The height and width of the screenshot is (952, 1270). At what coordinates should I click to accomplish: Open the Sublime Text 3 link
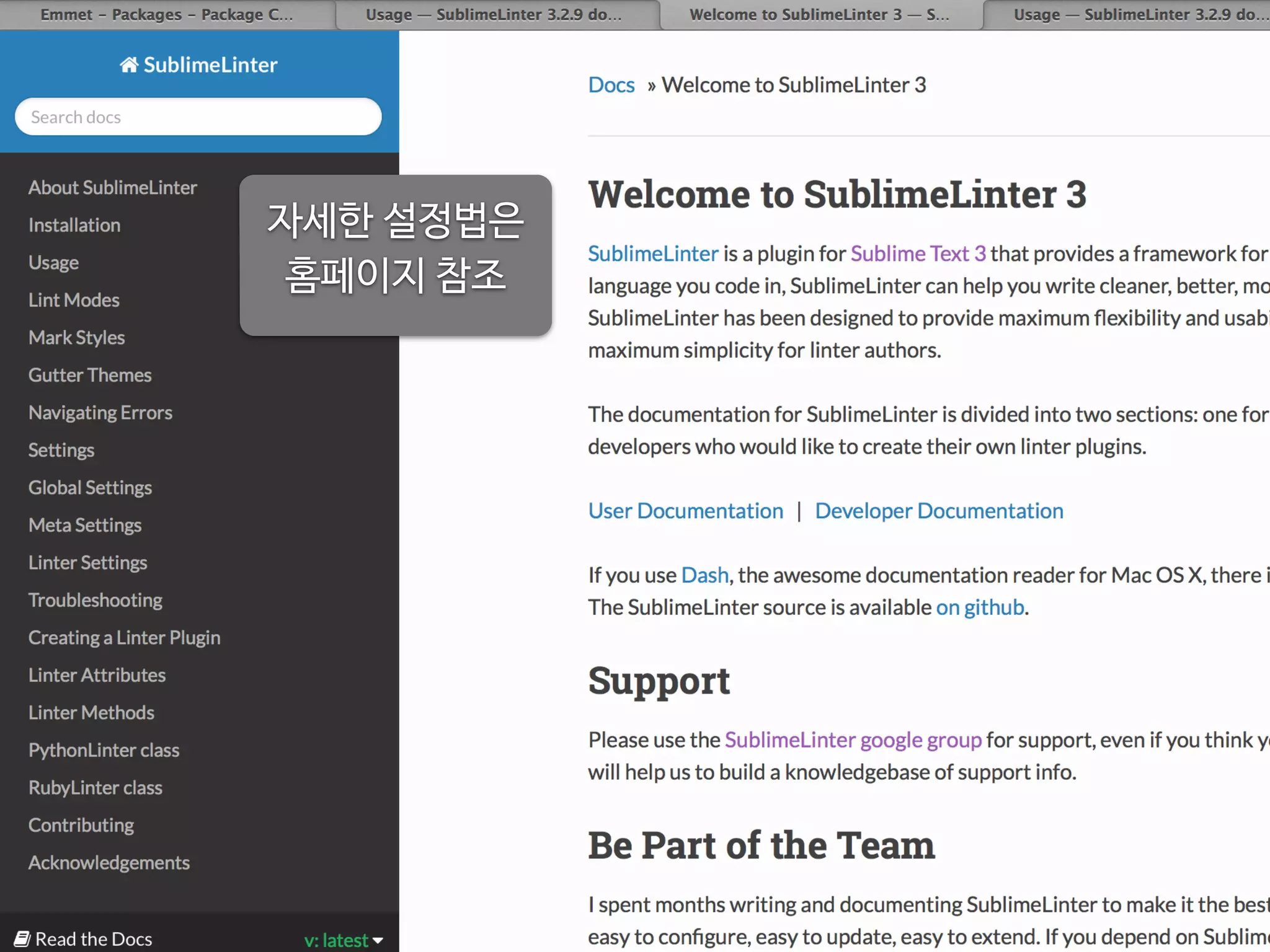pos(918,253)
